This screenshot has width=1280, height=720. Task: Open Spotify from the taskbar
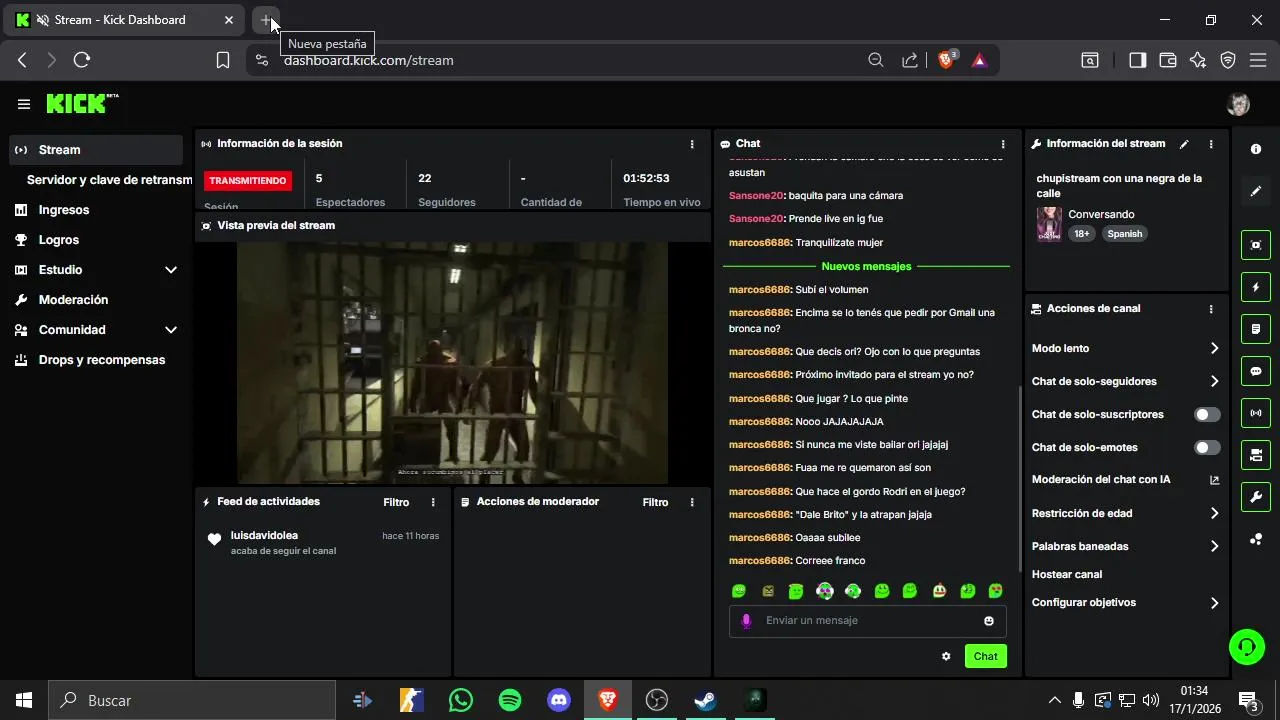point(510,700)
